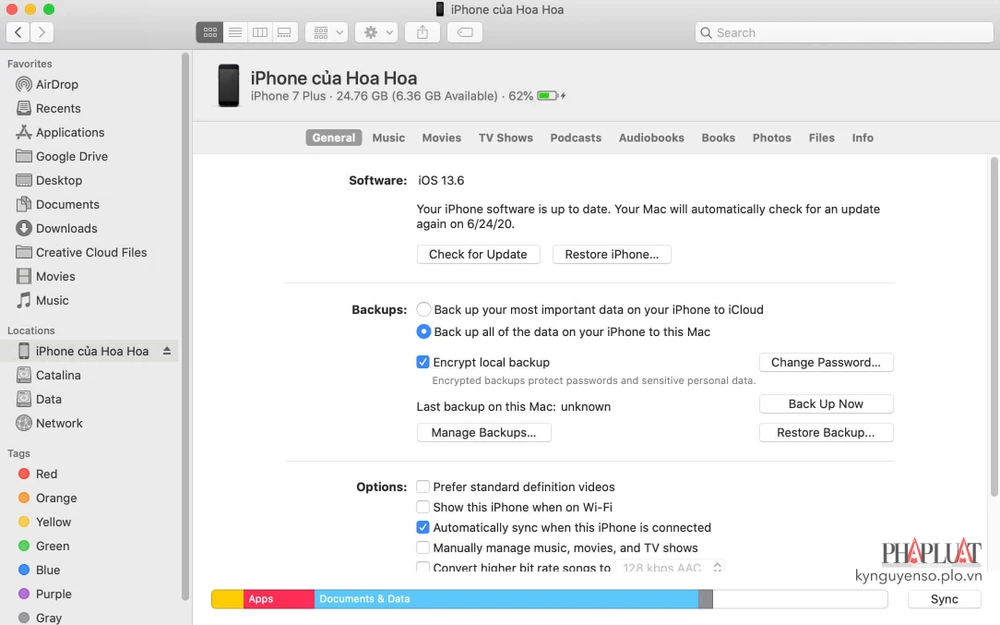This screenshot has width=1000, height=625.
Task: Click the Edit Tags toolbar icon
Action: tap(465, 32)
